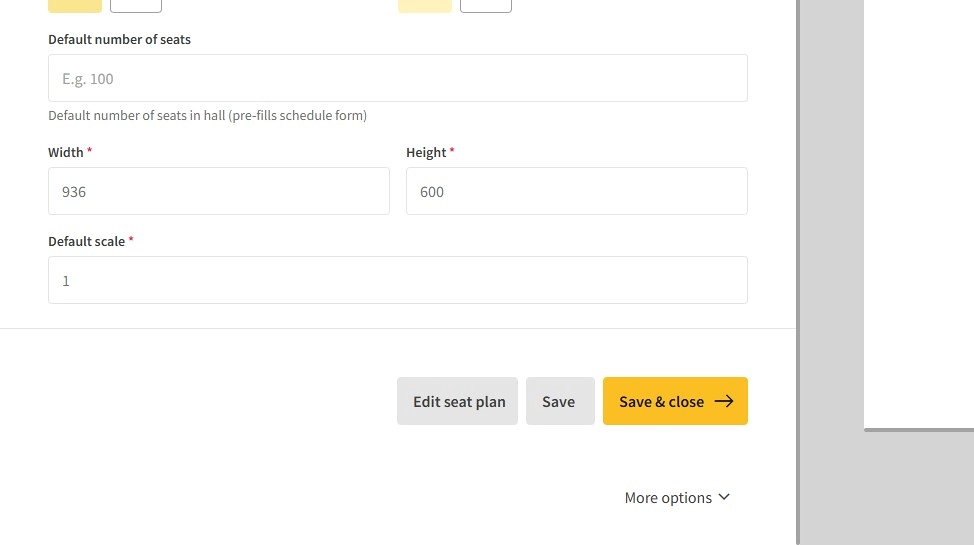Click the seats helper text about schedule form
This screenshot has height=545, width=974.
tap(207, 116)
